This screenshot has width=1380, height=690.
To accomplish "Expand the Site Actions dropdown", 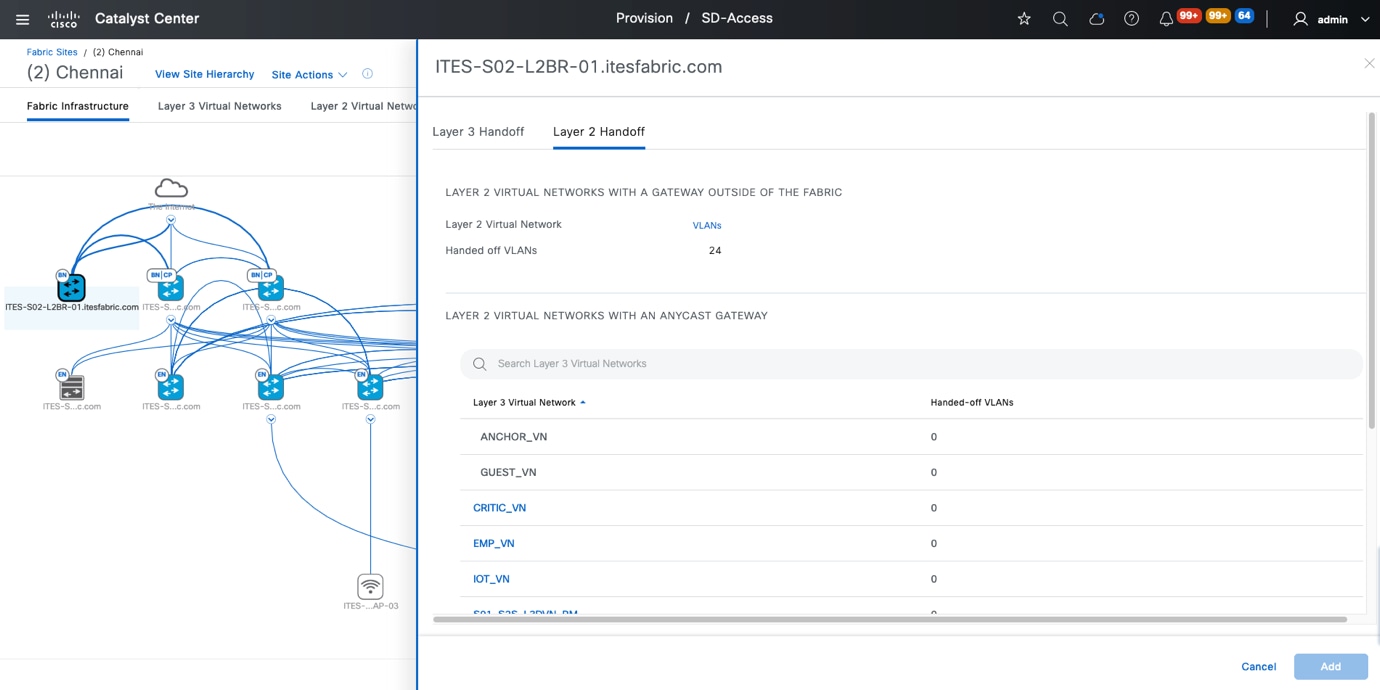I will tap(309, 75).
